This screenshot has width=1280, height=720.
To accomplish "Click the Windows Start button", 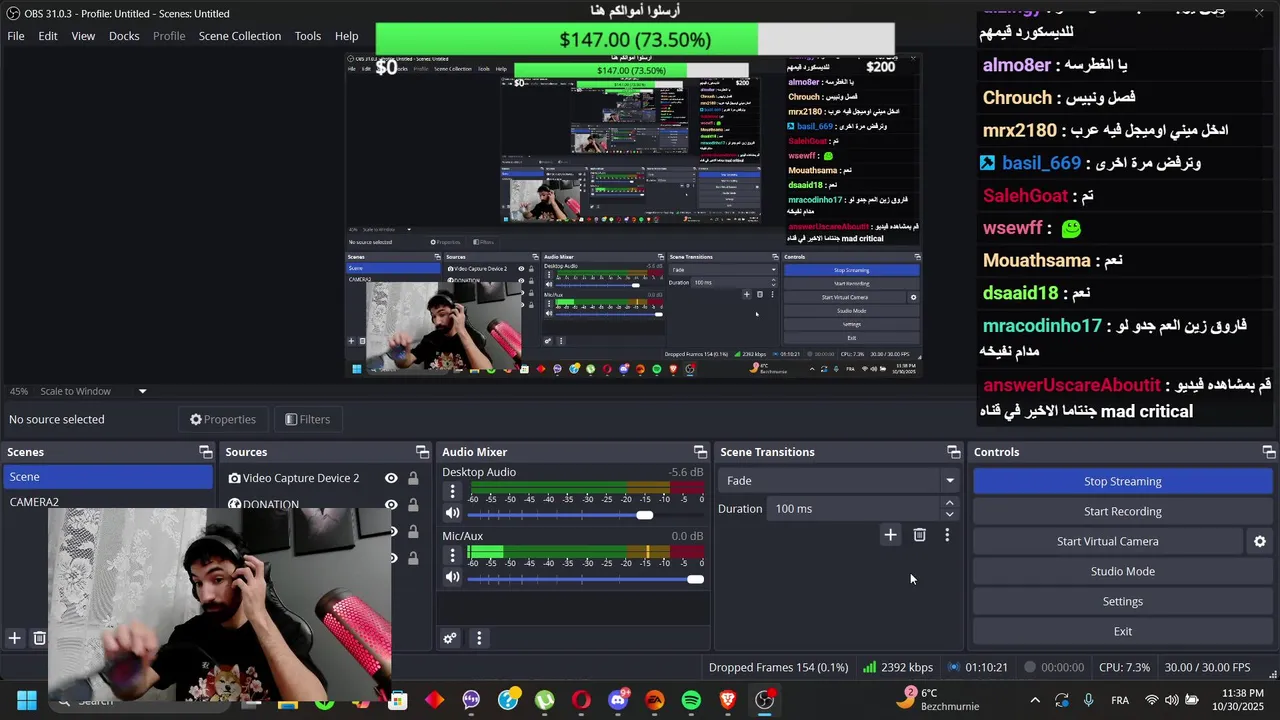I will coord(27,700).
